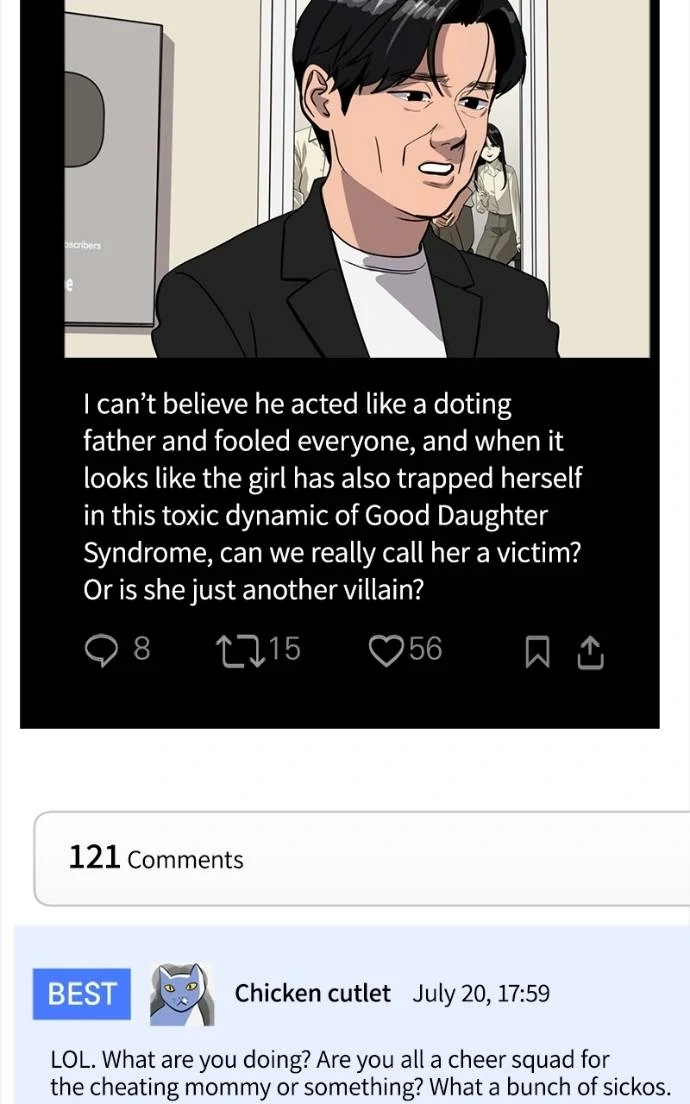
Task: Open Chicken cutlet's profile name
Action: click(x=312, y=993)
